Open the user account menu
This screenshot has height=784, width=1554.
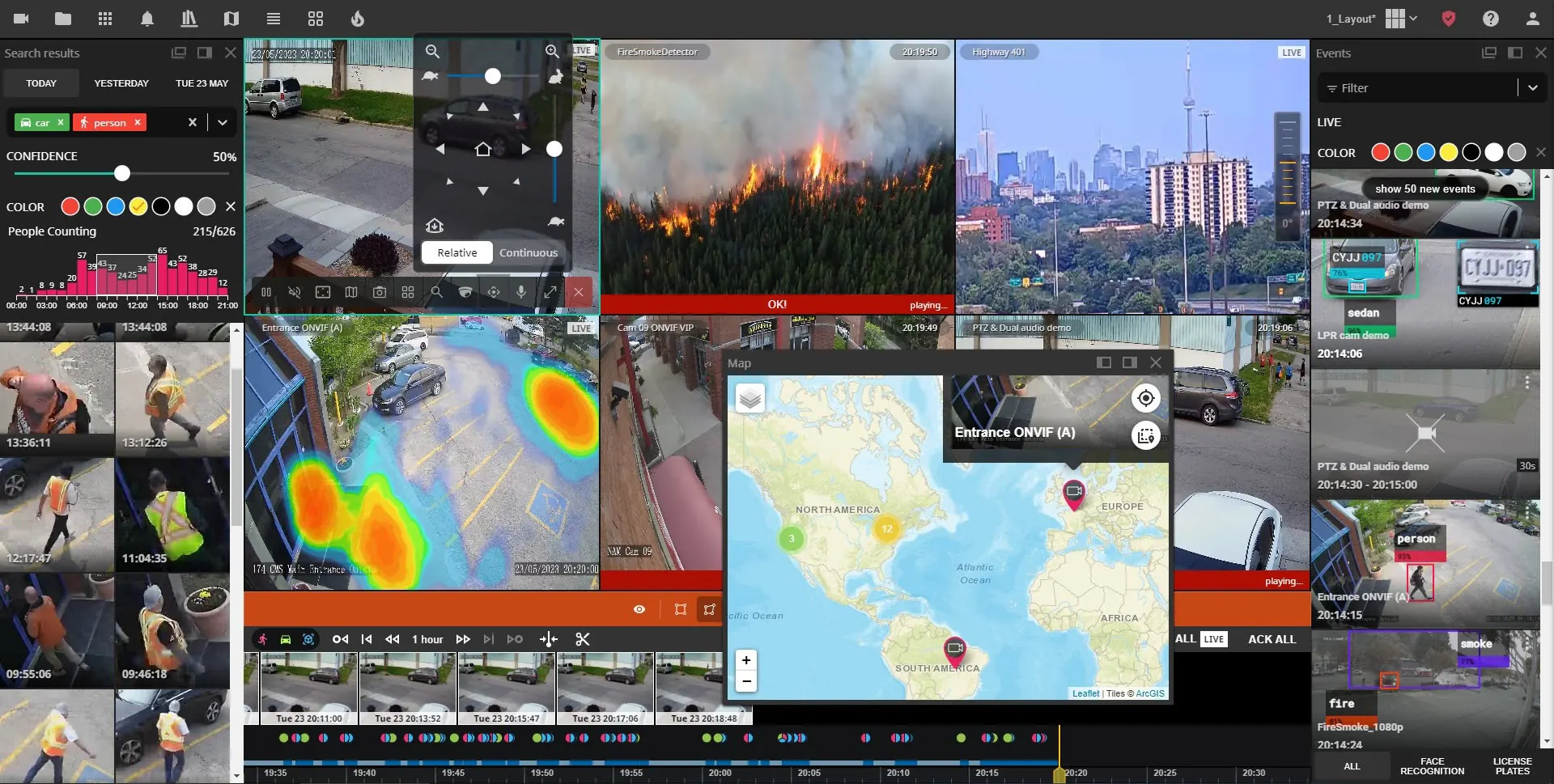coord(1532,19)
